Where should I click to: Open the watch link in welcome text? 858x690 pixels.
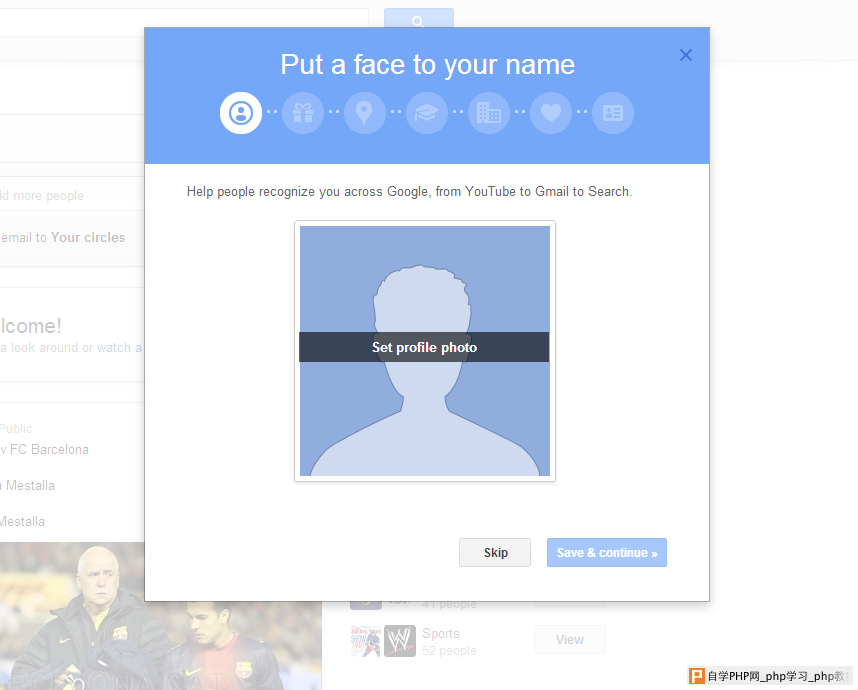pyautogui.click(x=114, y=347)
